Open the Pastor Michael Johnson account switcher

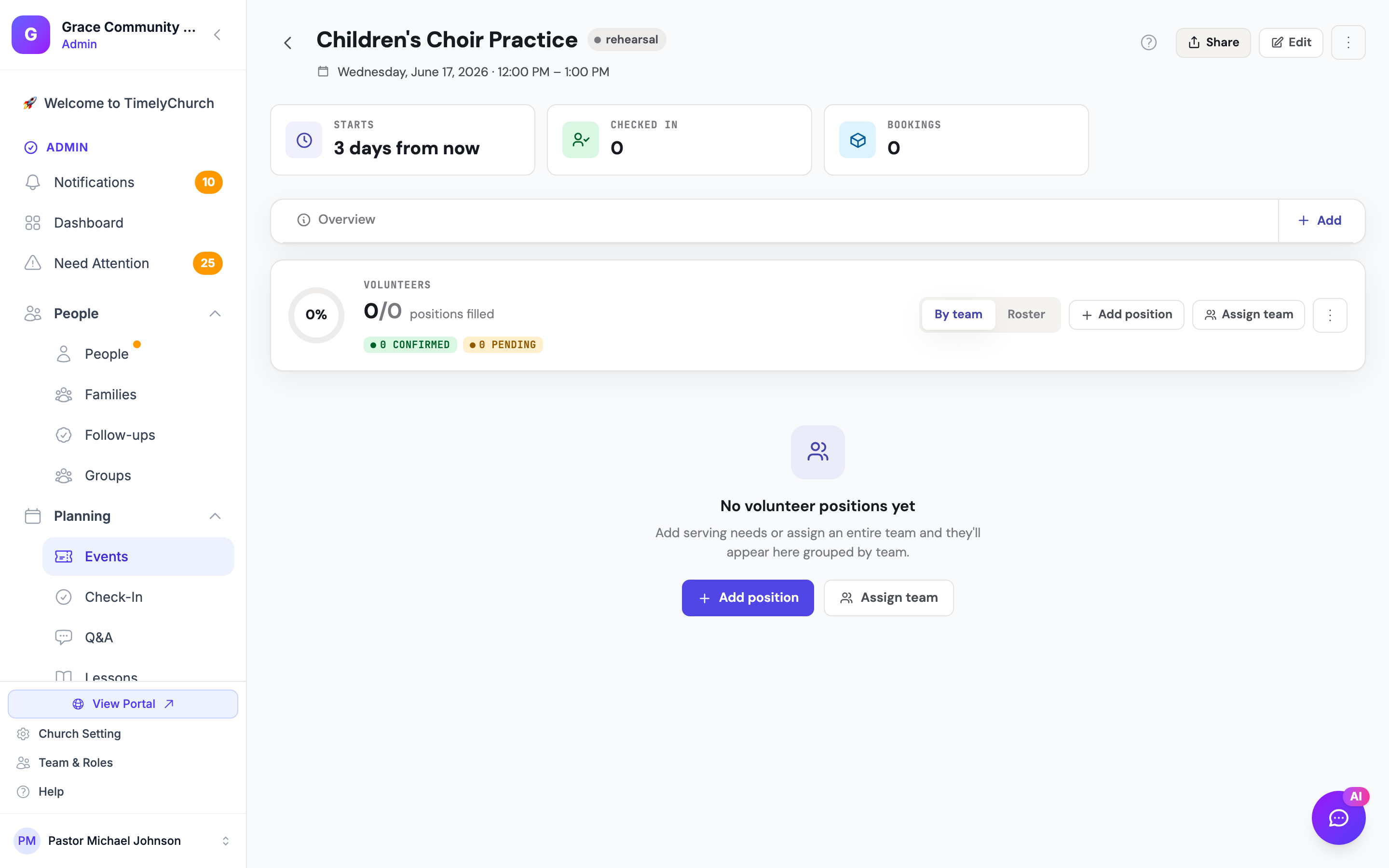[123, 841]
